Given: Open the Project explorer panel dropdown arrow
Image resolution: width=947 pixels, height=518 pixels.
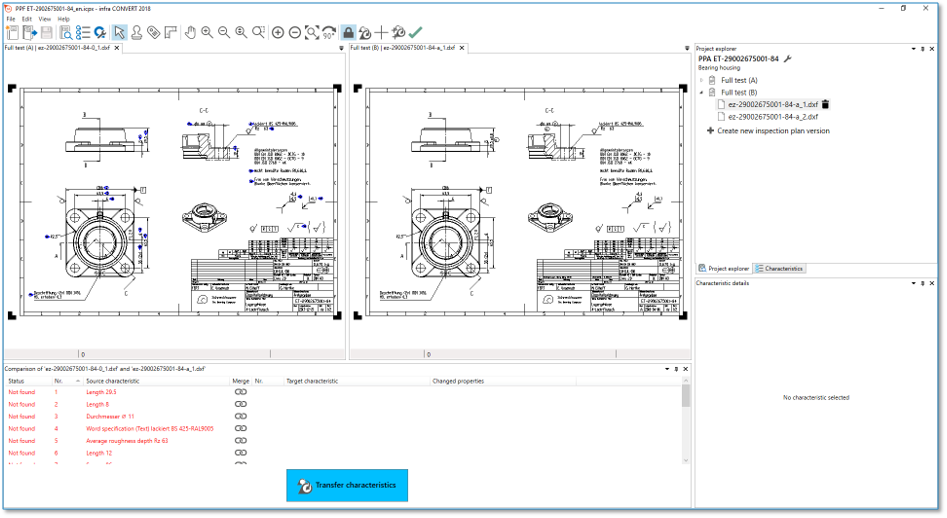Looking at the screenshot, I should click(x=912, y=48).
